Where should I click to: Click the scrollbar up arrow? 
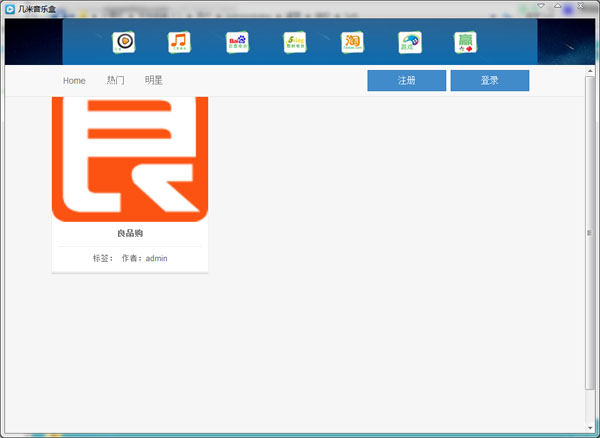point(589,71)
